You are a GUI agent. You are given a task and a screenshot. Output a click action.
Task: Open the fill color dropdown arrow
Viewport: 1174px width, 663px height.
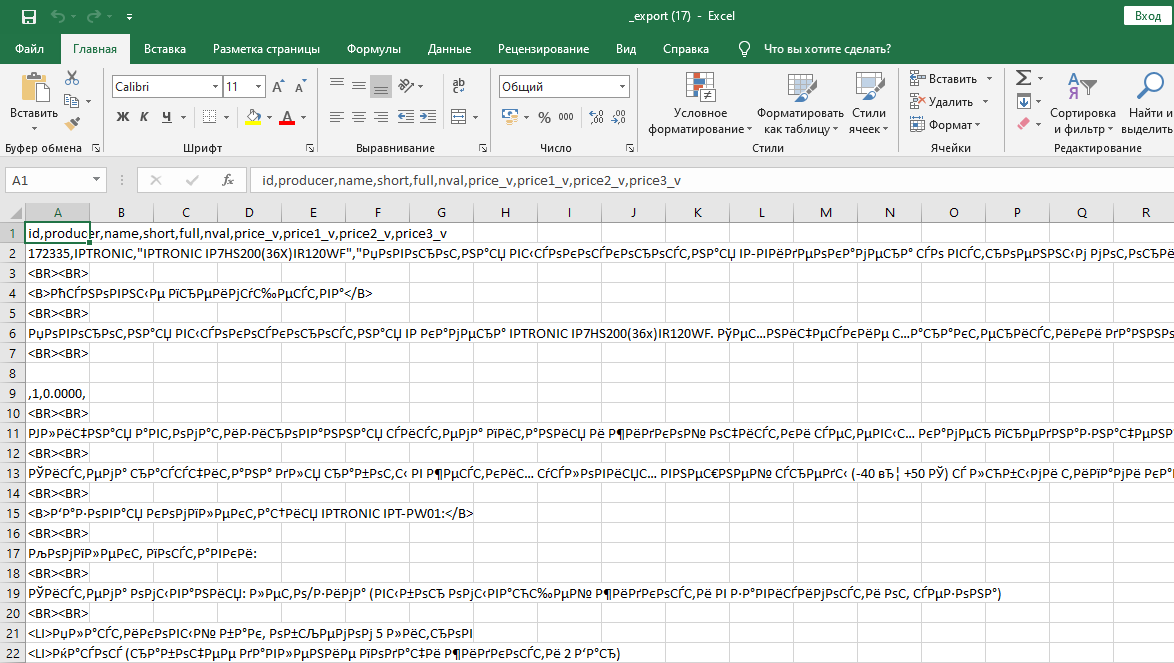coord(269,117)
